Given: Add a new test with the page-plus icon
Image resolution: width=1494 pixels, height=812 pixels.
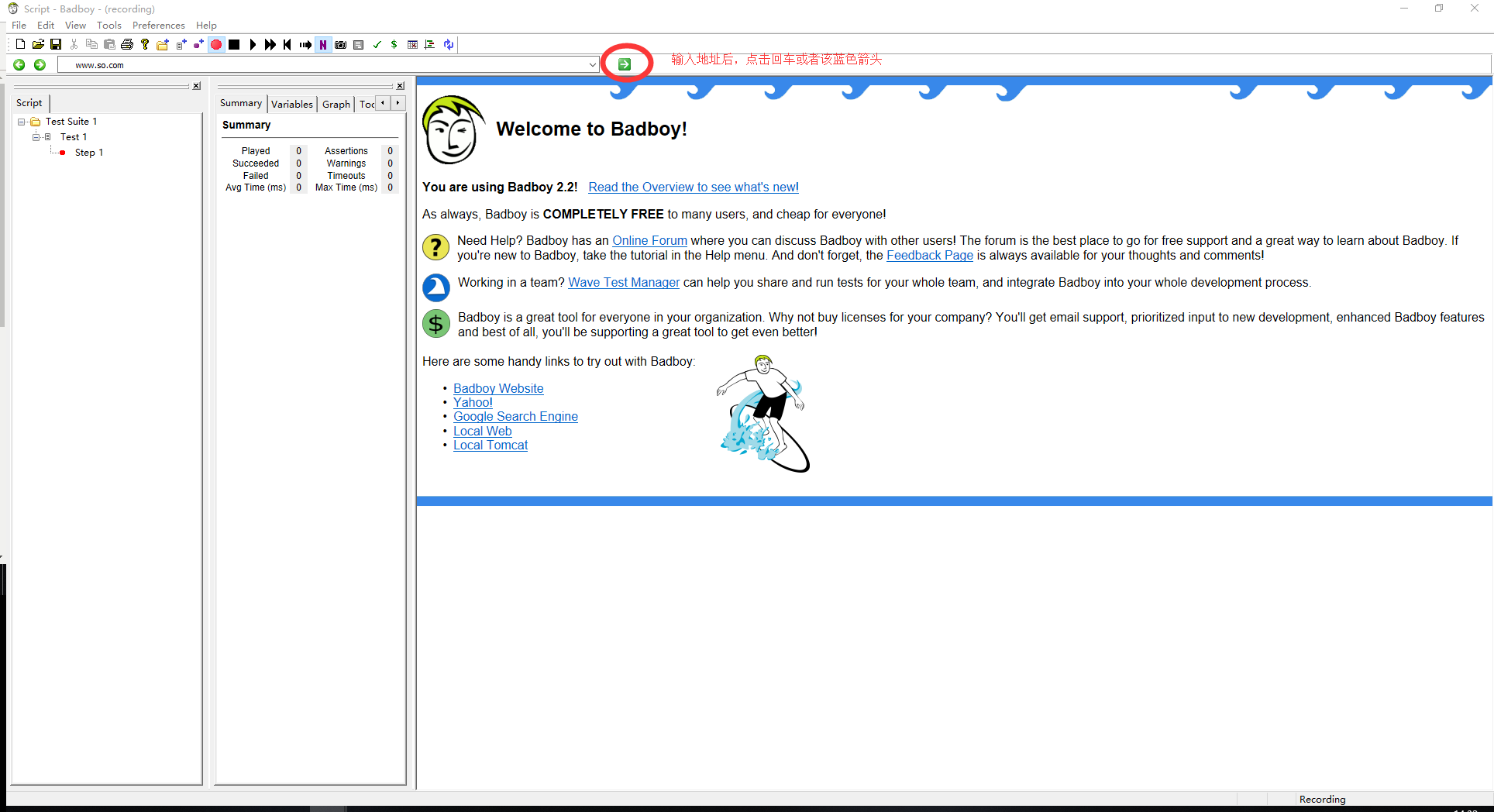Looking at the screenshot, I should point(181,44).
